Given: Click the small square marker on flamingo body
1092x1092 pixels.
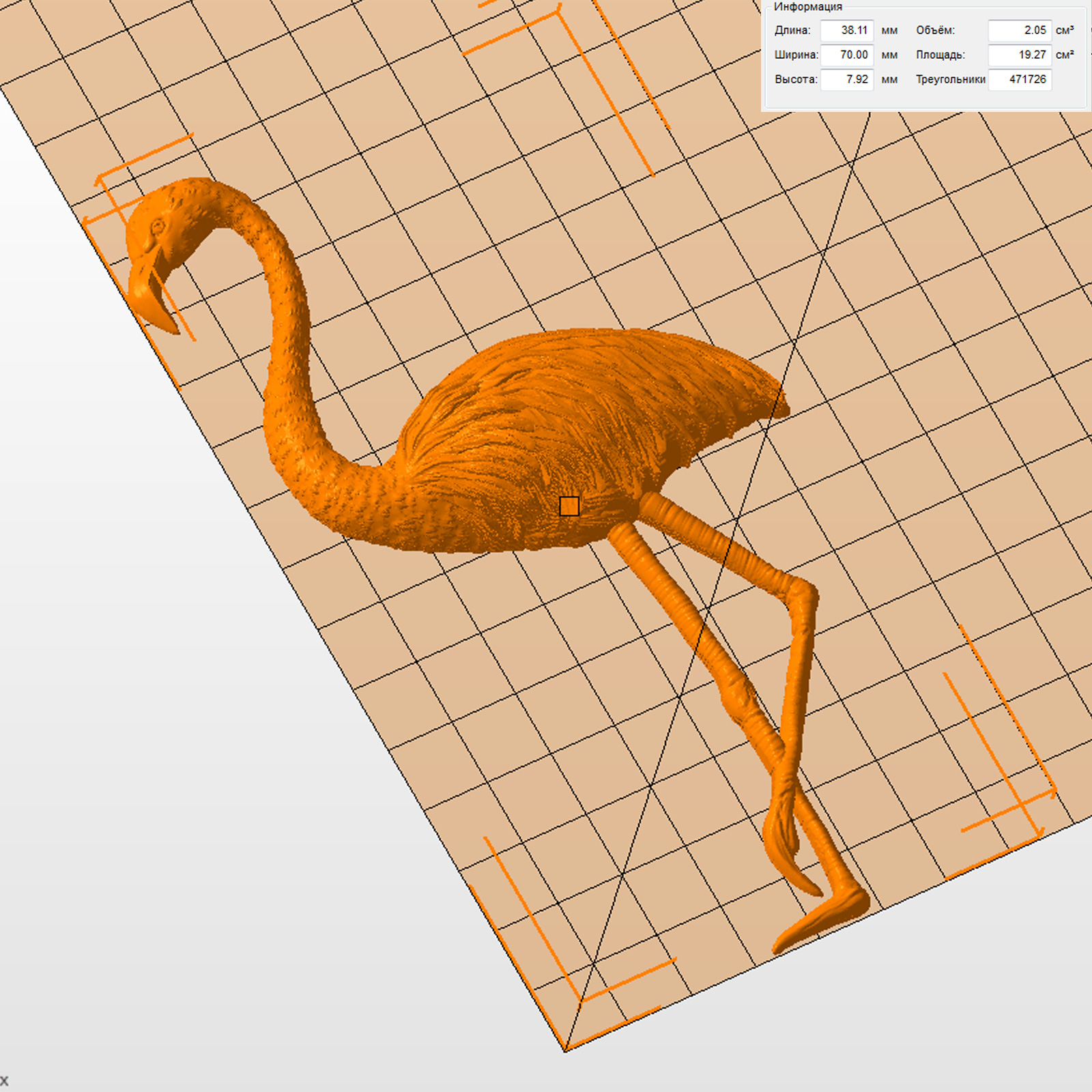Looking at the screenshot, I should tap(569, 506).
